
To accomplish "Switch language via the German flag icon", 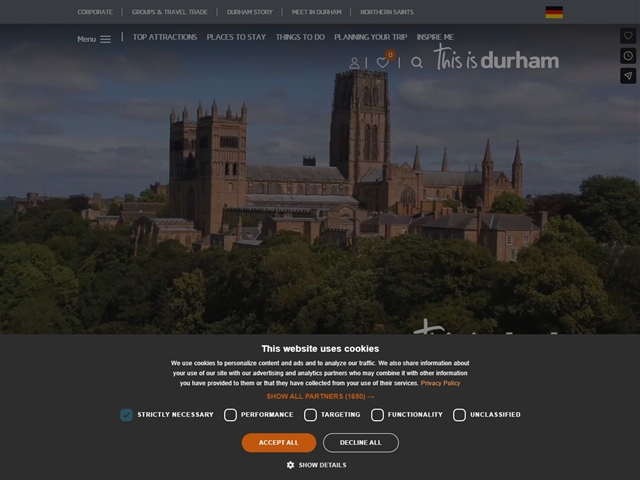I will point(554,12).
